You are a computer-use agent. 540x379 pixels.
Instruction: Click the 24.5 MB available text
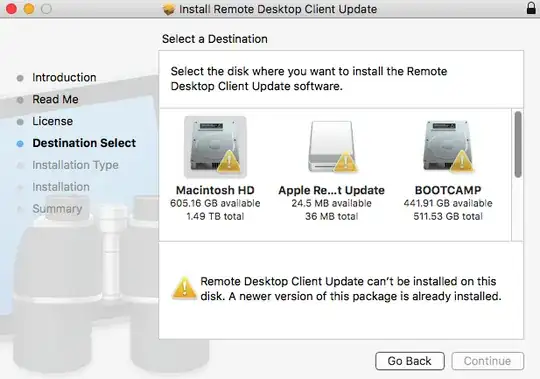(x=331, y=203)
